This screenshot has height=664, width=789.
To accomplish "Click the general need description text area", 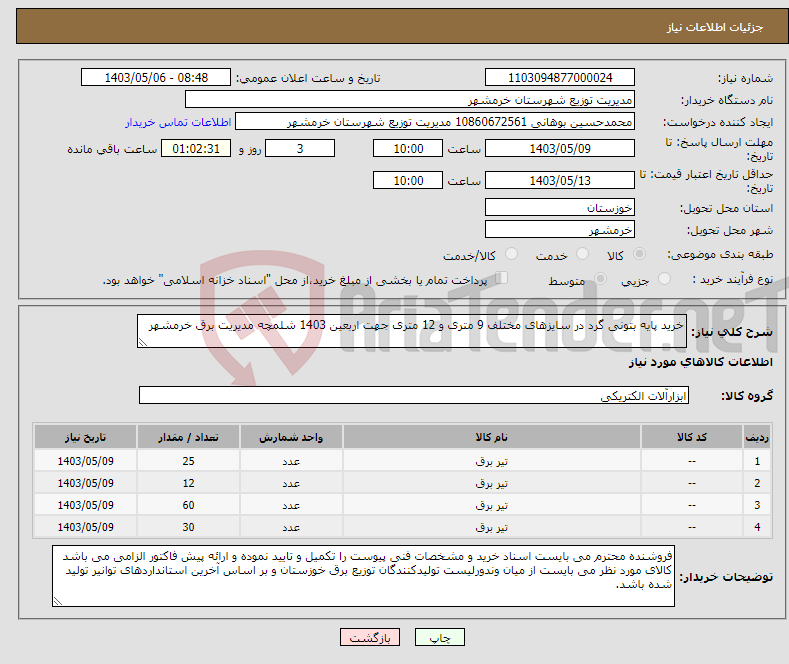I will (412, 331).
